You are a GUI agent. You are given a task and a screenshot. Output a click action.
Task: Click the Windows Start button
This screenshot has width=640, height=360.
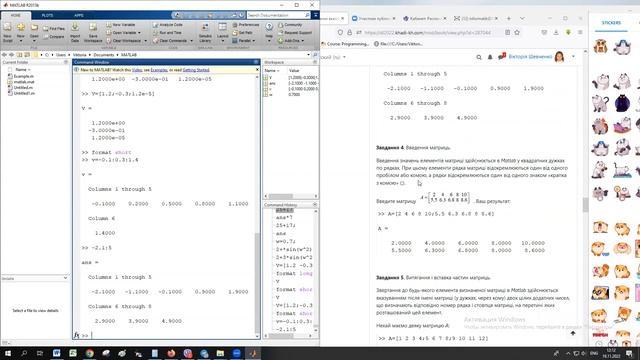(x=8, y=353)
